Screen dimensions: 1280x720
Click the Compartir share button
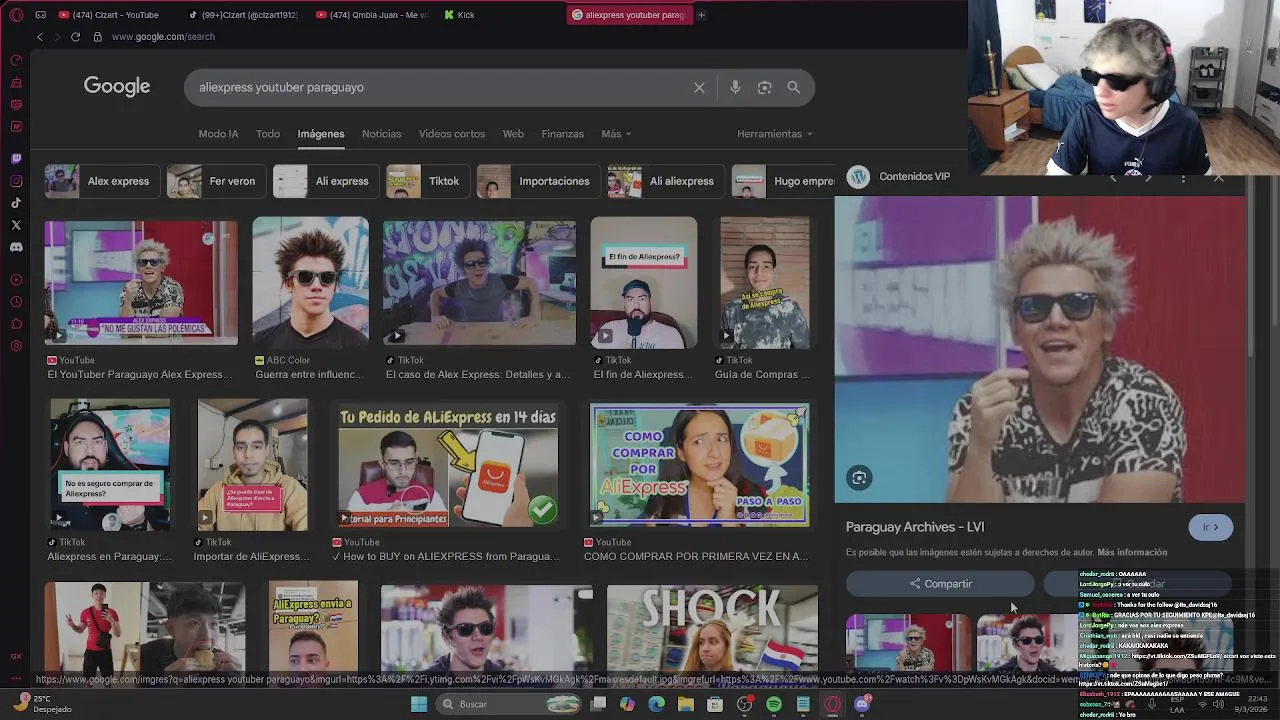coord(940,584)
